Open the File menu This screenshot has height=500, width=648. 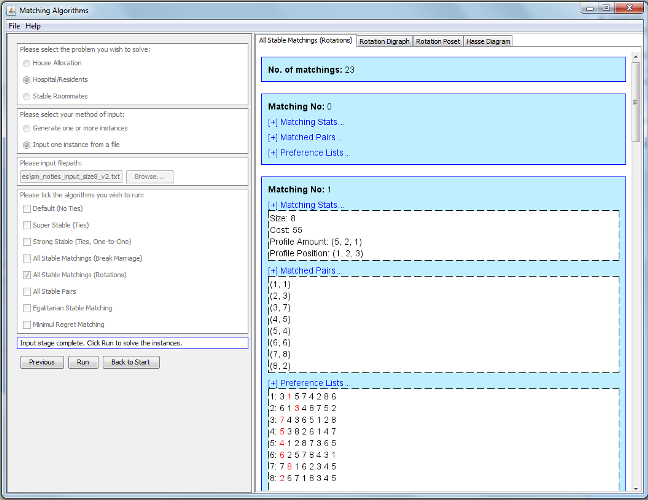coord(14,25)
